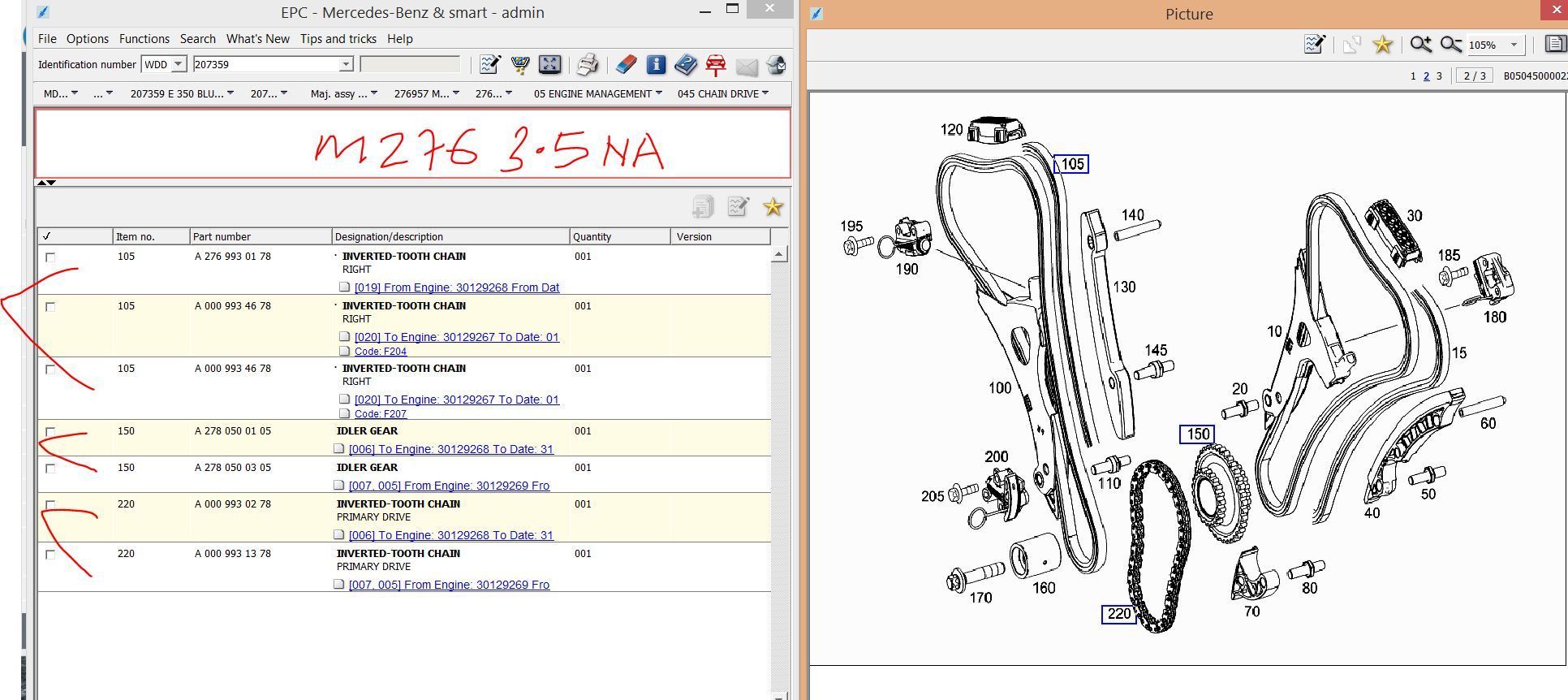Expand the 045 CHAIN DRIVE dropdown
The height and width of the screenshot is (700, 1568).
point(722,93)
